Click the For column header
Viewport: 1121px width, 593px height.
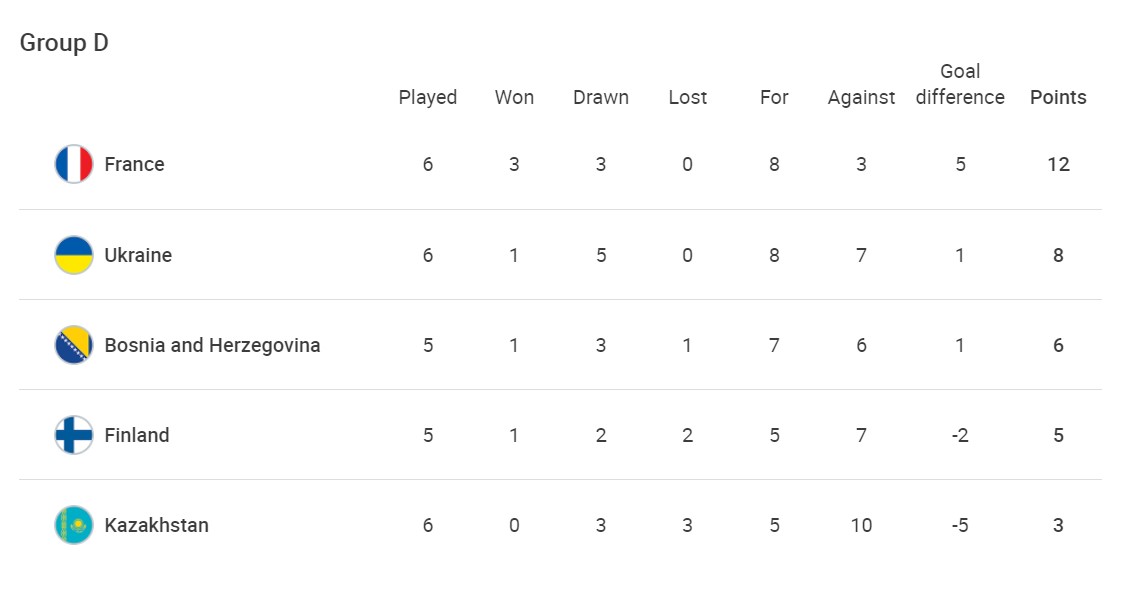[x=774, y=97]
